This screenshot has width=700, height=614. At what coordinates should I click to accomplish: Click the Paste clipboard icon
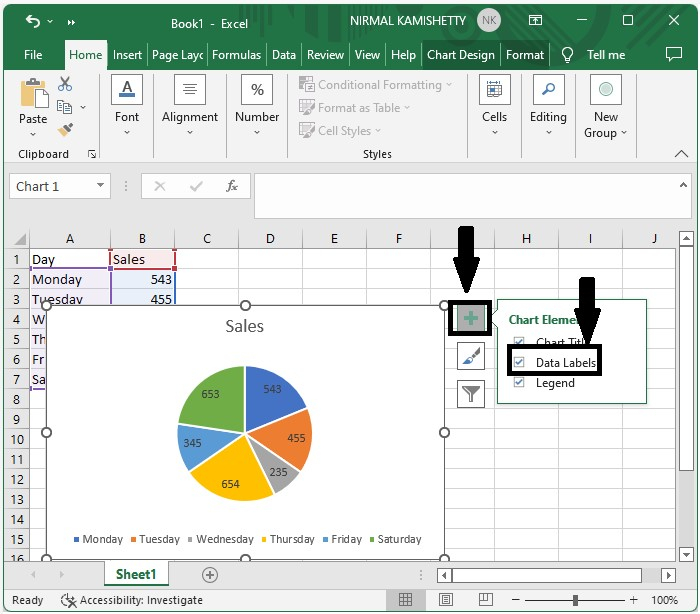[x=33, y=93]
